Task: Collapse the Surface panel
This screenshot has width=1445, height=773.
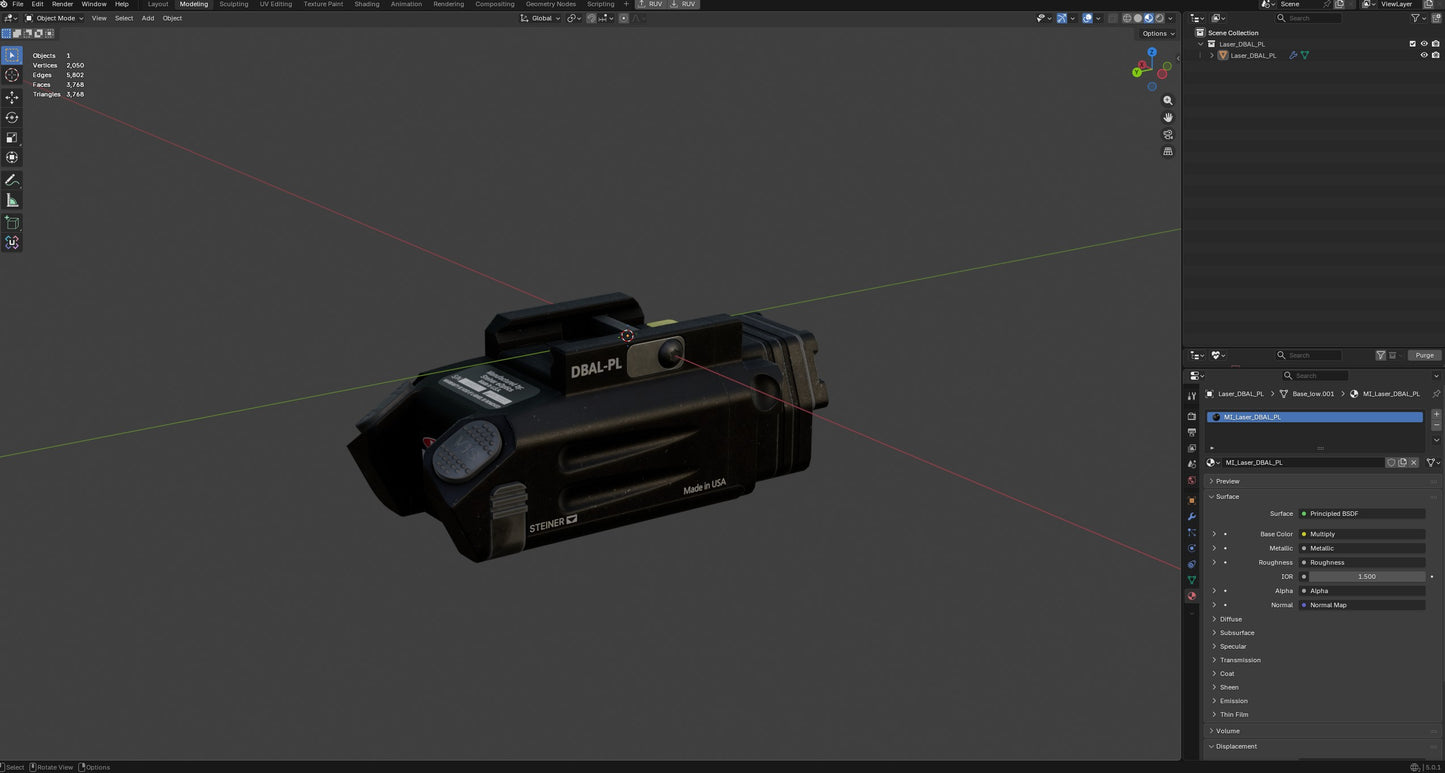Action: point(1227,497)
